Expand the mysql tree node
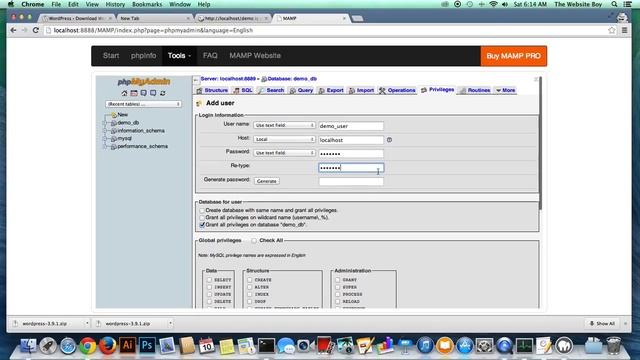Viewport: 640px width, 360px height. tap(105, 138)
